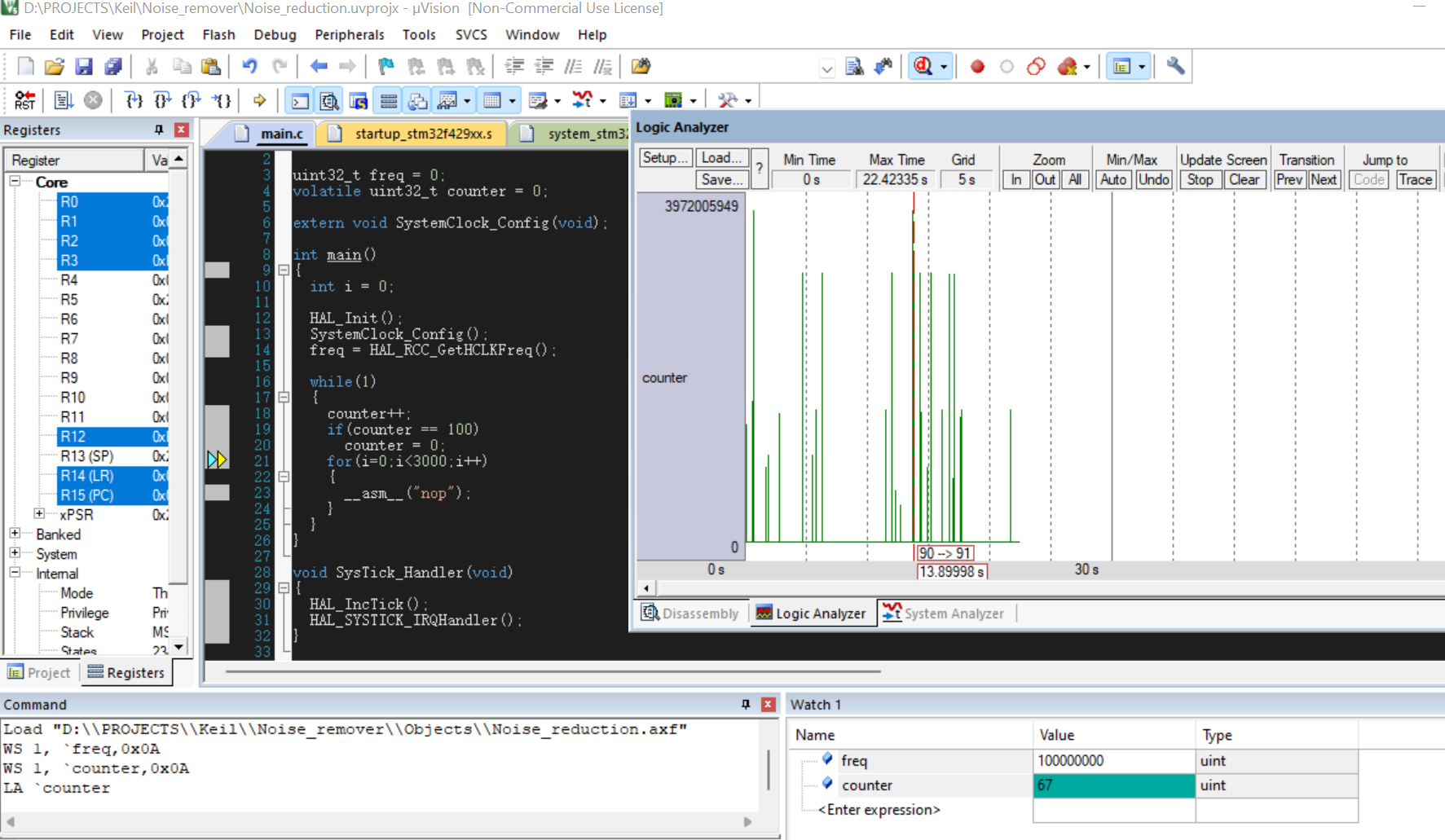1445x840 pixels.
Task: Click the Min/Max Auto button
Action: click(x=1112, y=179)
